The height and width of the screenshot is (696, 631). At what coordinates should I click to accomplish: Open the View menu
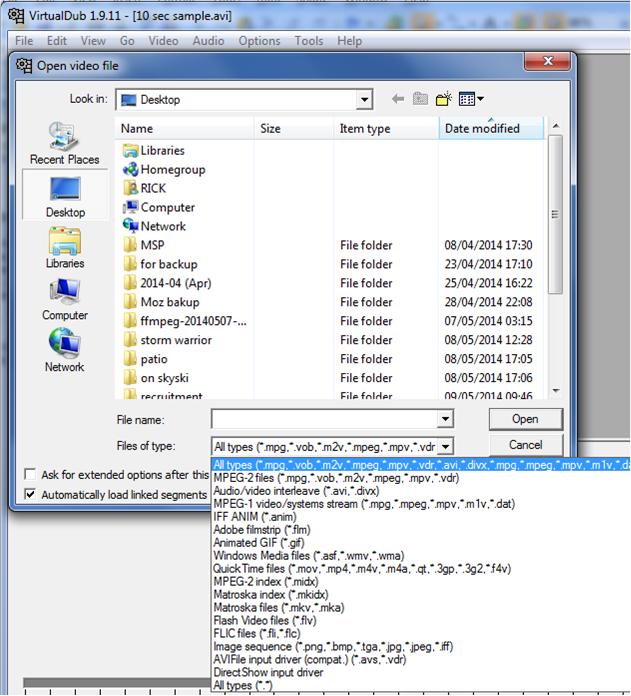(93, 41)
